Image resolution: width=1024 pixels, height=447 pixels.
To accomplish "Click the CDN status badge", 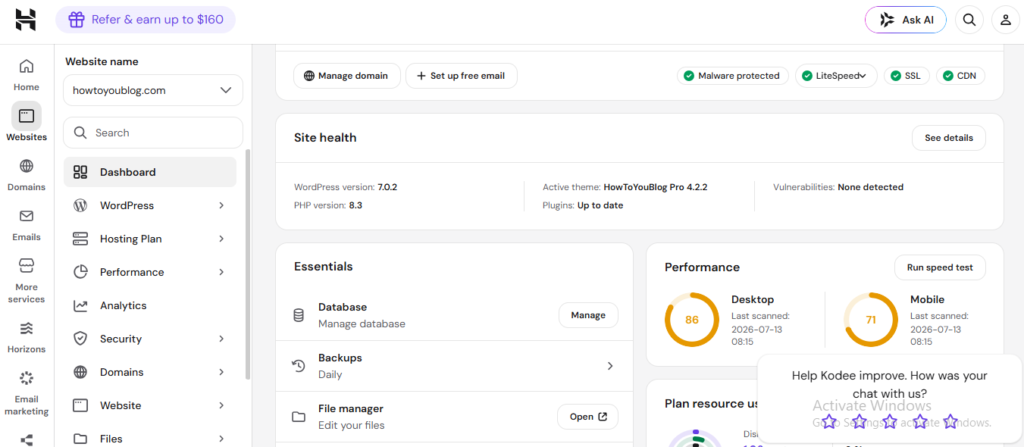I will click(960, 76).
